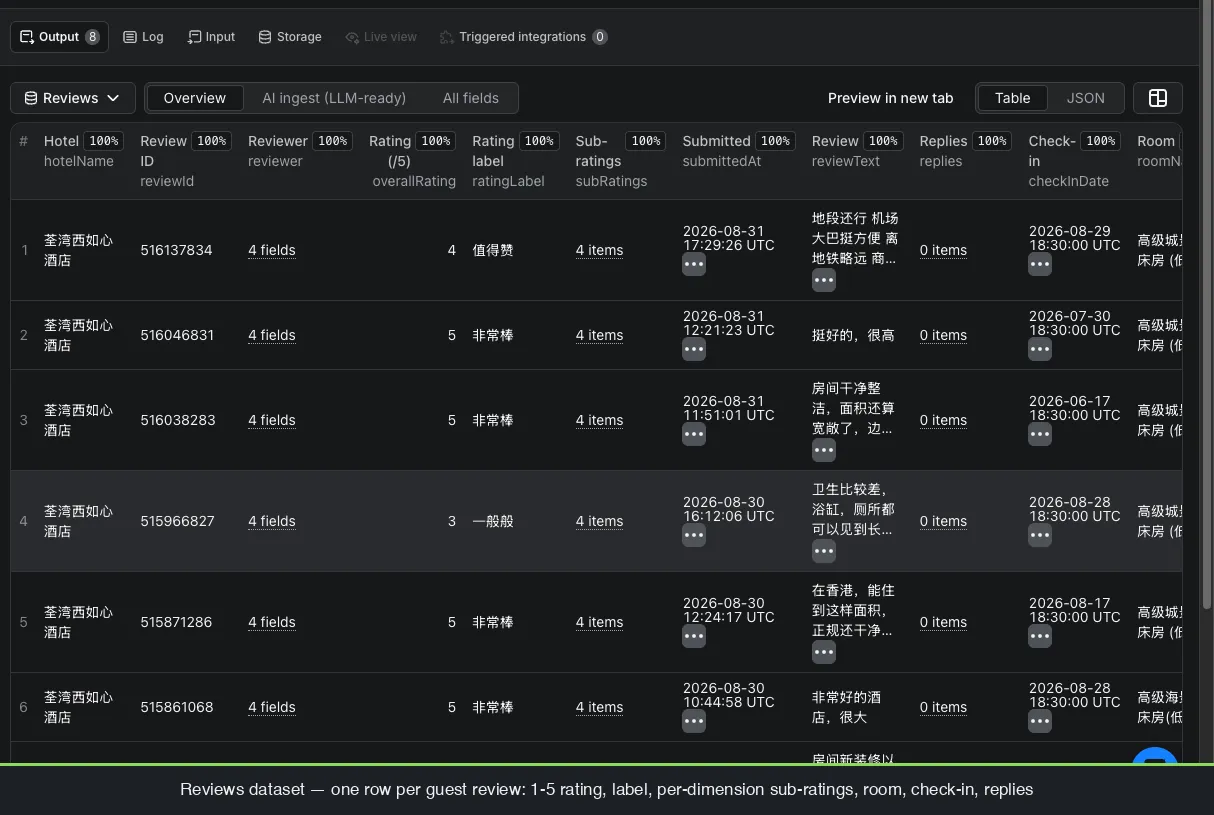This screenshot has height=815, width=1214.
Task: Expand submitted date ellipsis in row 6
Action: [694, 721]
